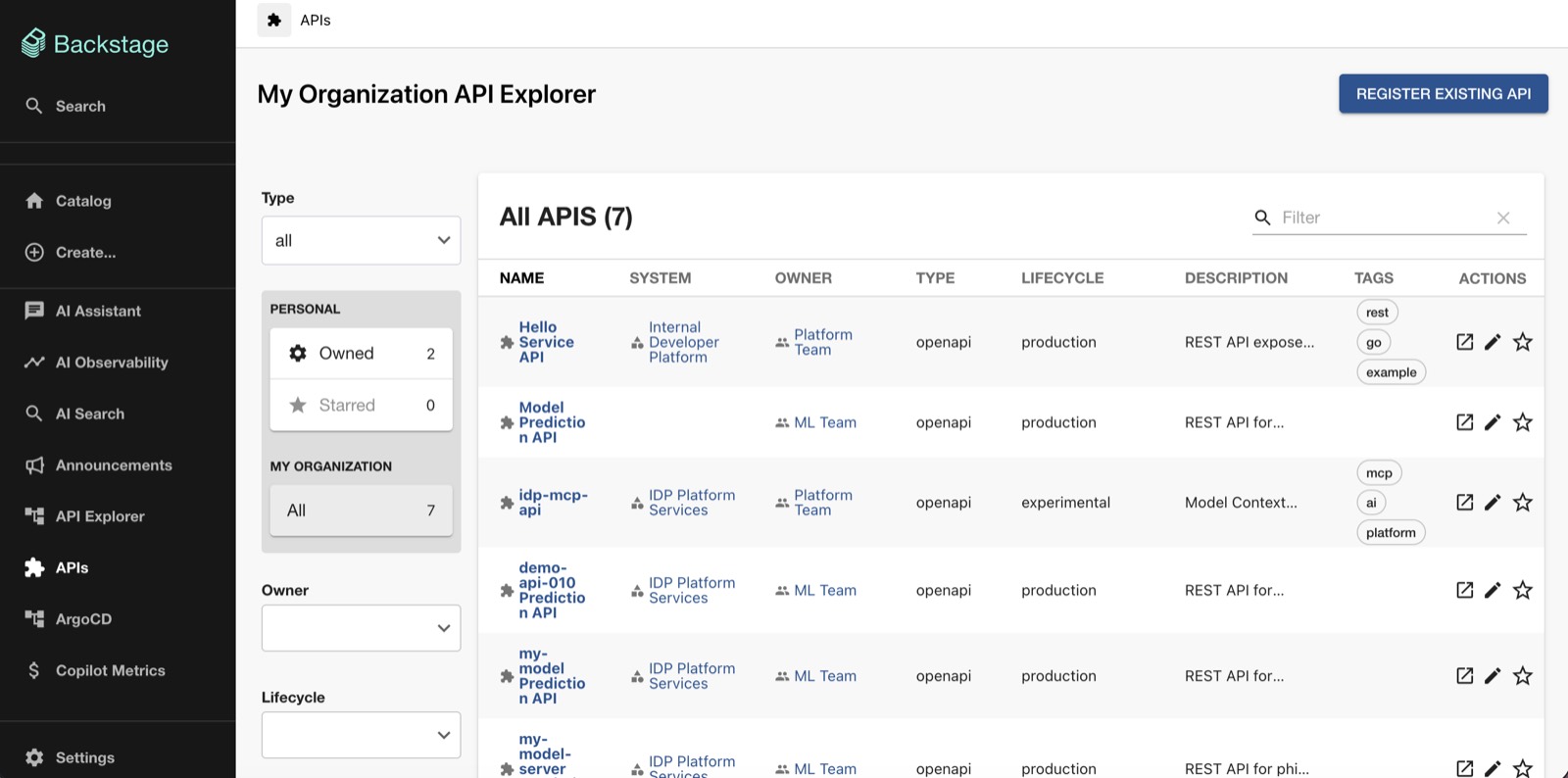Image resolution: width=1568 pixels, height=778 pixels.
Task: Edit my-model Prediction API with pencil icon
Action: pos(1493,676)
